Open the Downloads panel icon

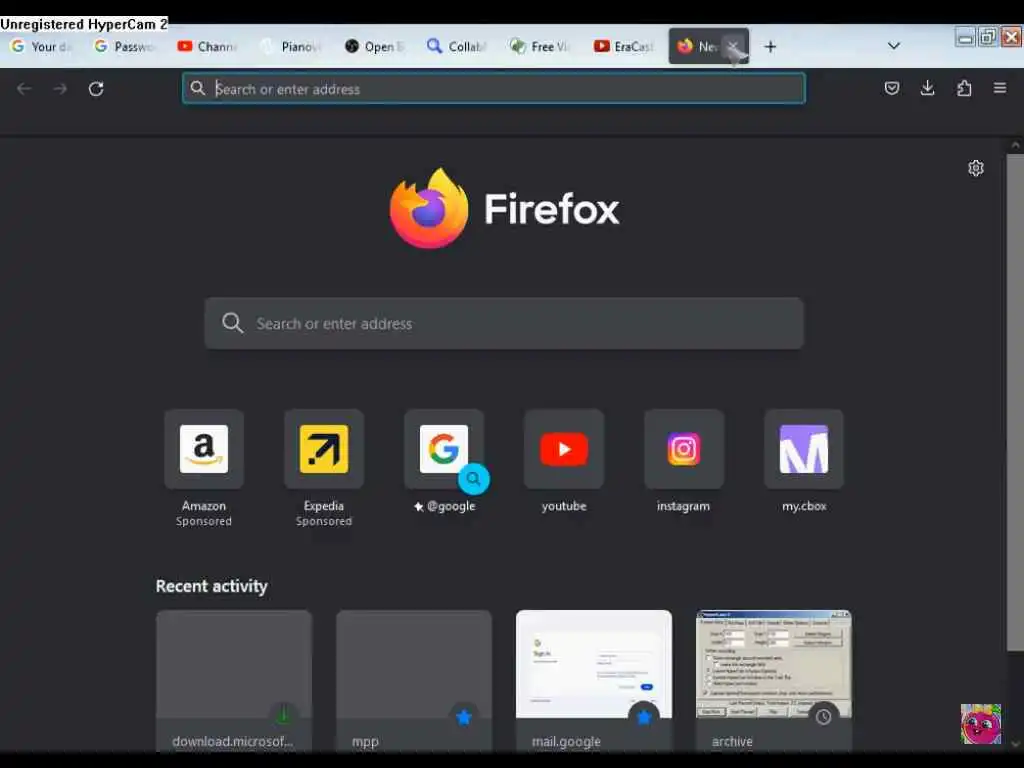coord(927,88)
